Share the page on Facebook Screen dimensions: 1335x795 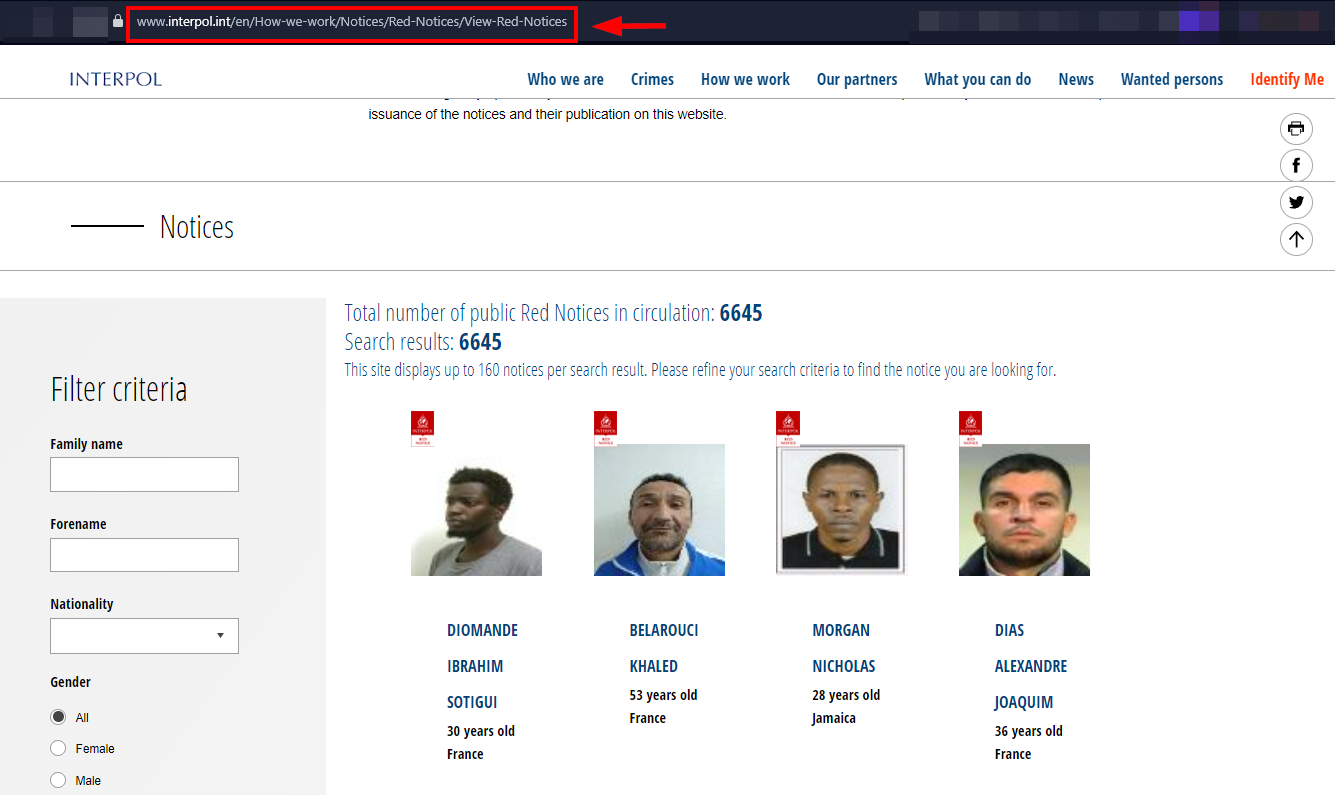coord(1296,165)
